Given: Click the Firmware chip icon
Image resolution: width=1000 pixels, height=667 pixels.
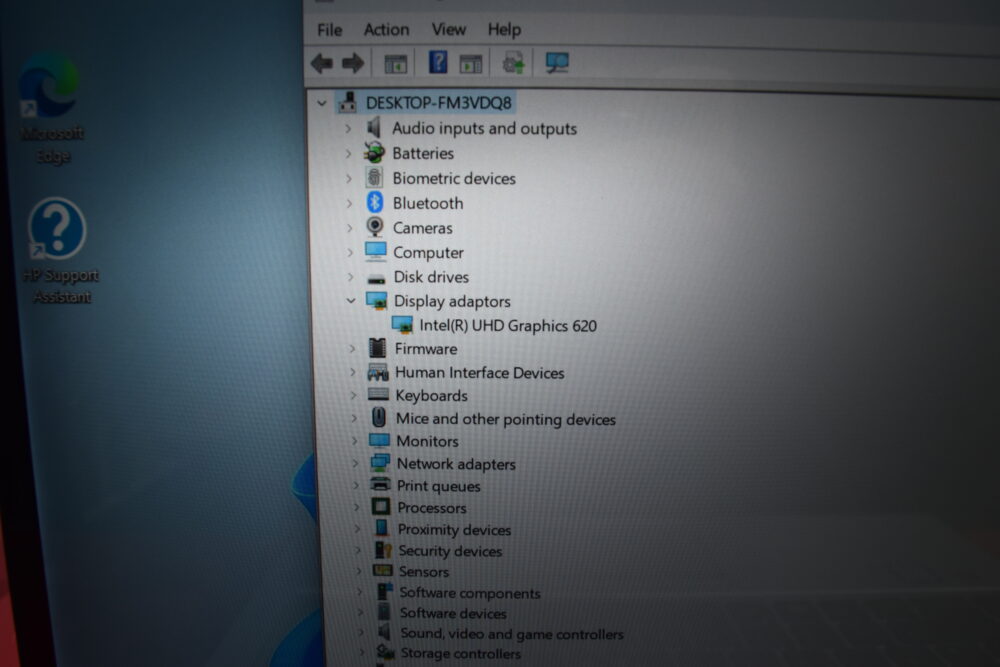Looking at the screenshot, I should click(x=378, y=348).
